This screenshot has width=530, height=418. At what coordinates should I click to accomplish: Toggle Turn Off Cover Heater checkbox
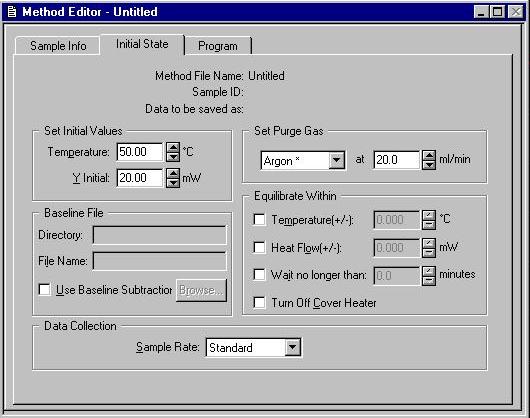[x=259, y=302]
